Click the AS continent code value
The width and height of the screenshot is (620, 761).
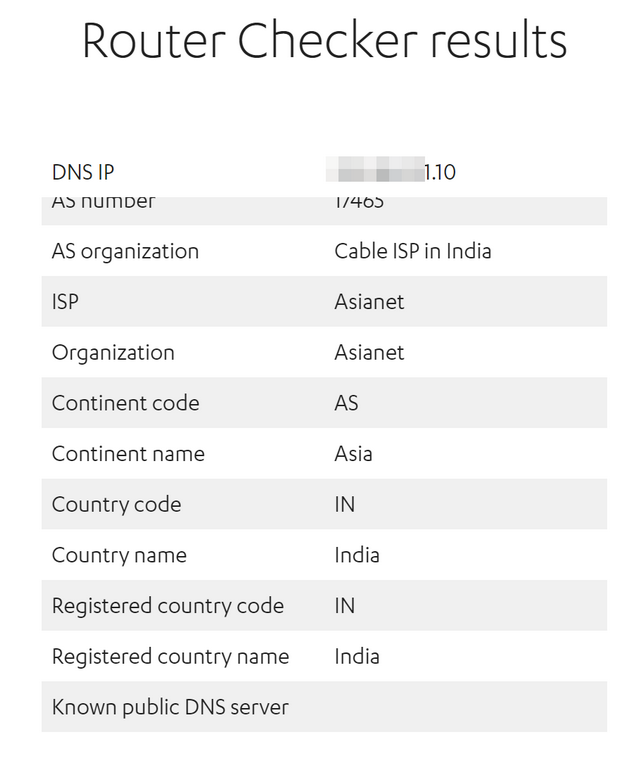(346, 403)
